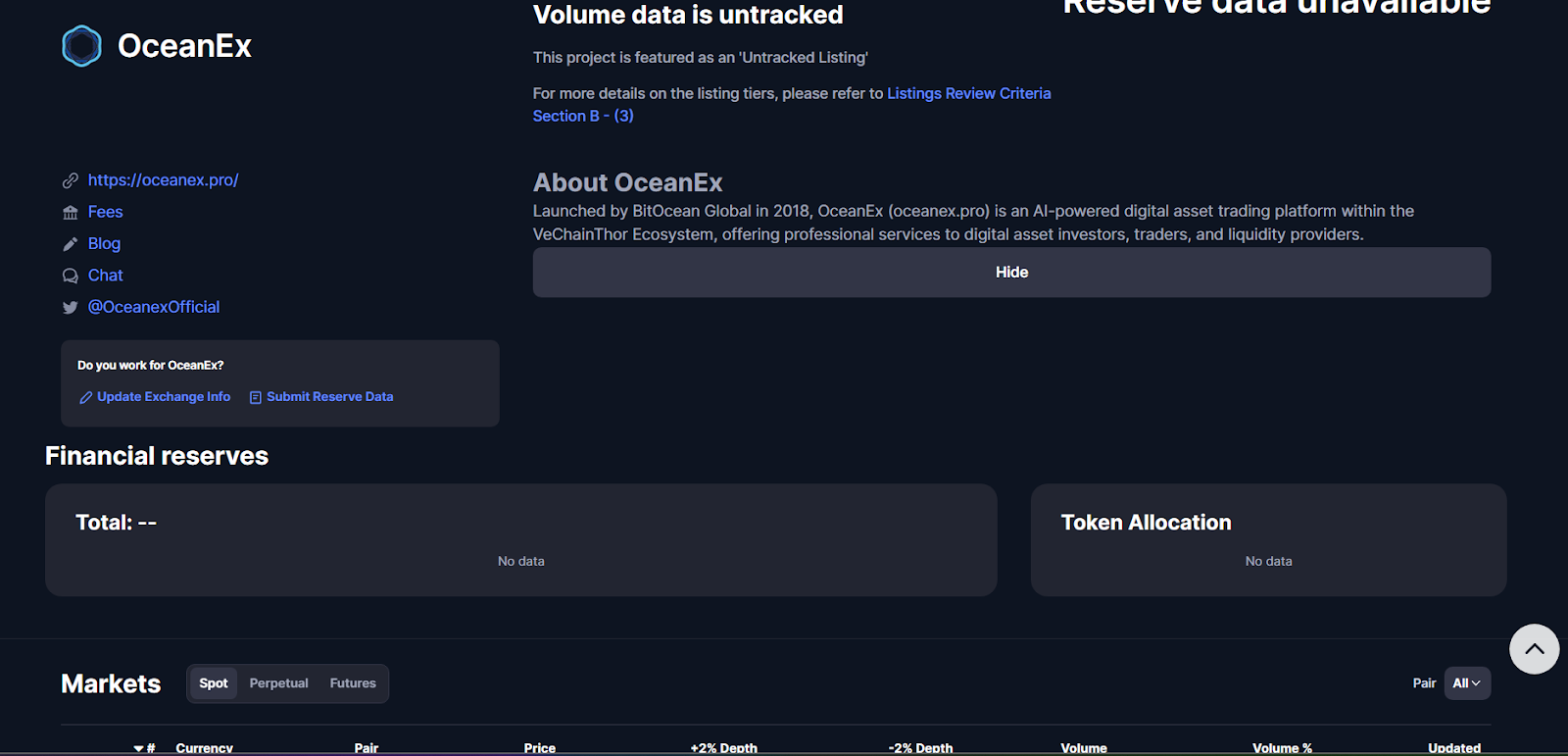Screen dimensions: 1568x756
Task: Click No data under Token Allocation
Action: tap(1268, 562)
